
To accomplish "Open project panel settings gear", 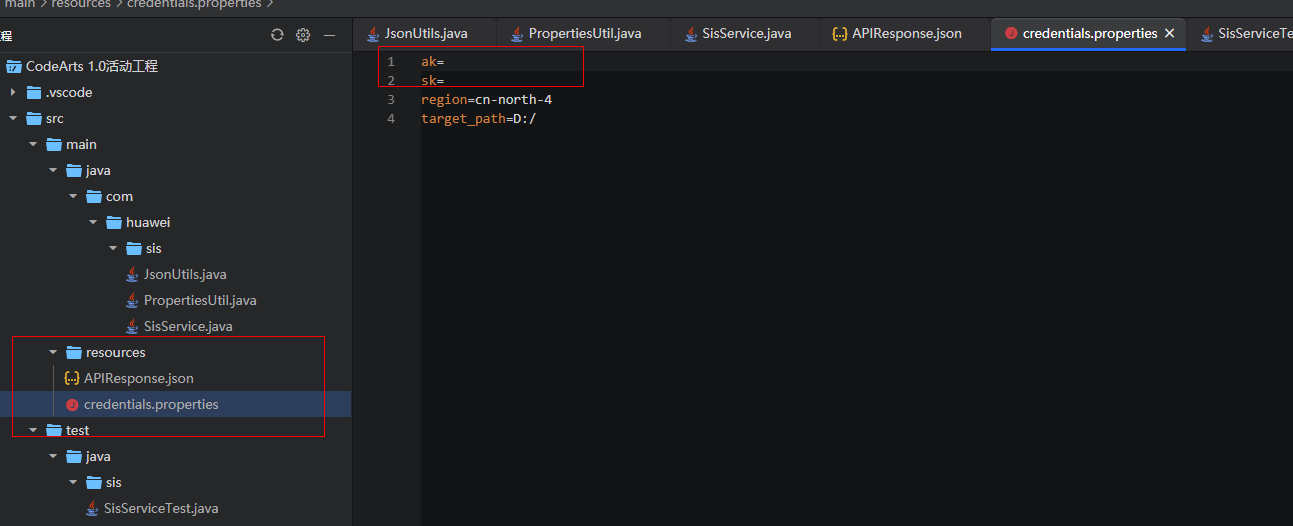I will [303, 35].
